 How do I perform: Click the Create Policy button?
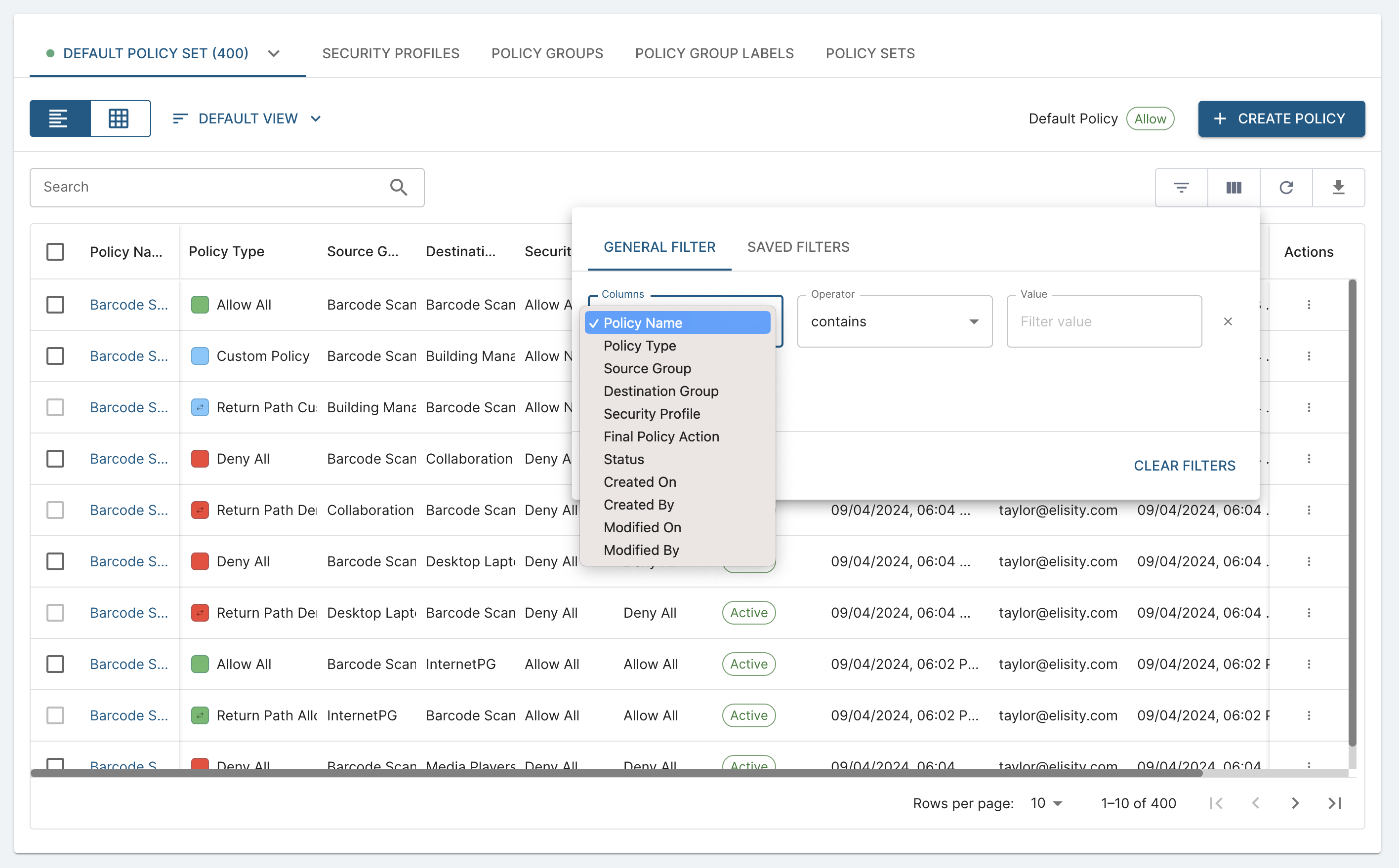click(x=1281, y=118)
